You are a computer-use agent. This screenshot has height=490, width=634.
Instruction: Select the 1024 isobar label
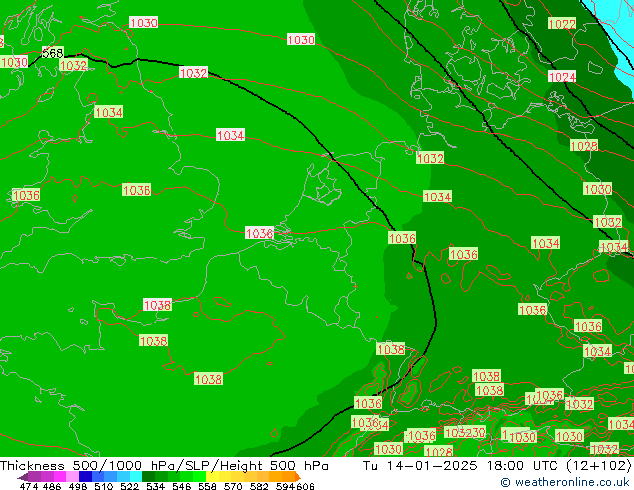pyautogui.click(x=562, y=76)
